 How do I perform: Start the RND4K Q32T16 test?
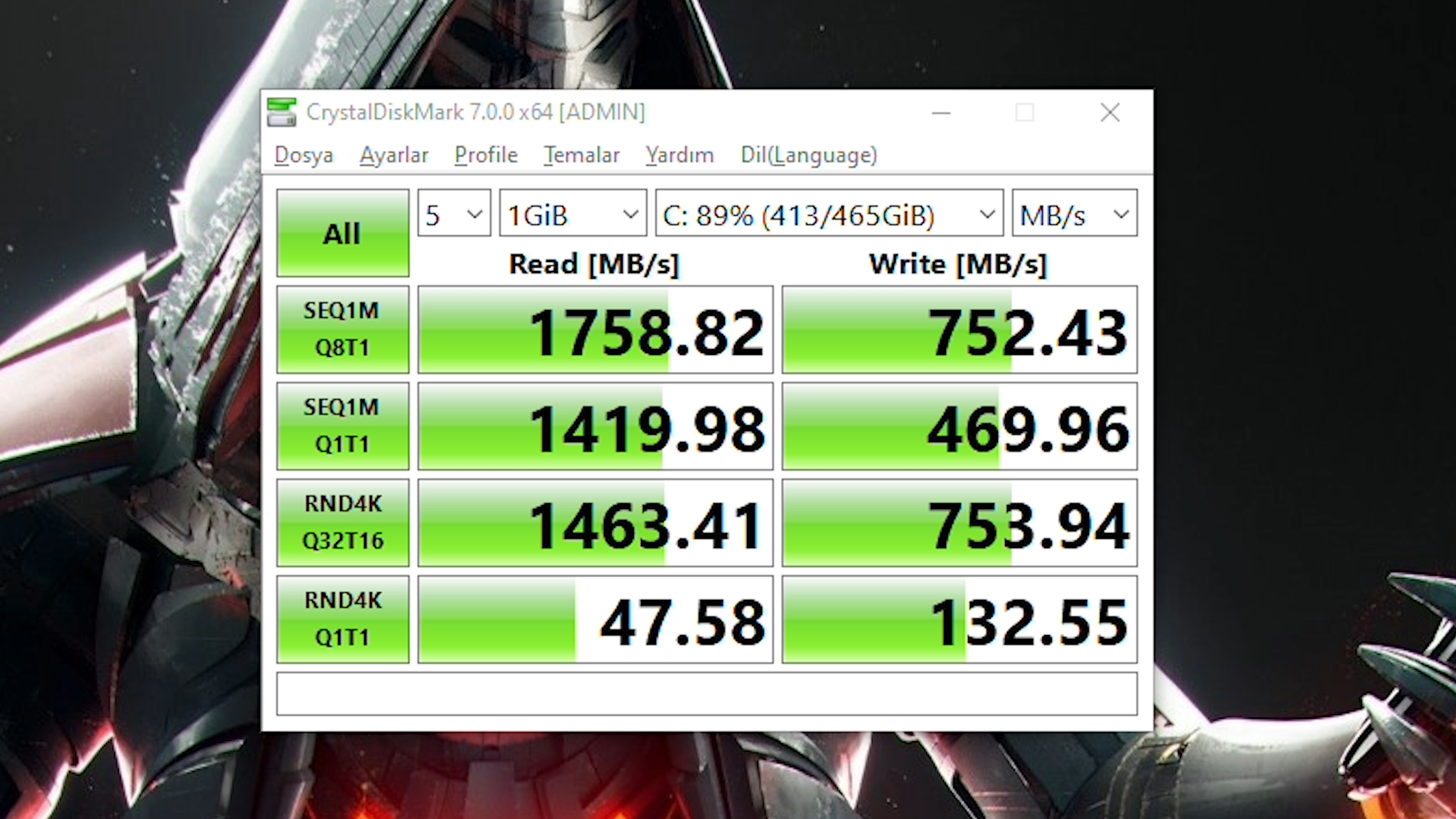click(342, 523)
